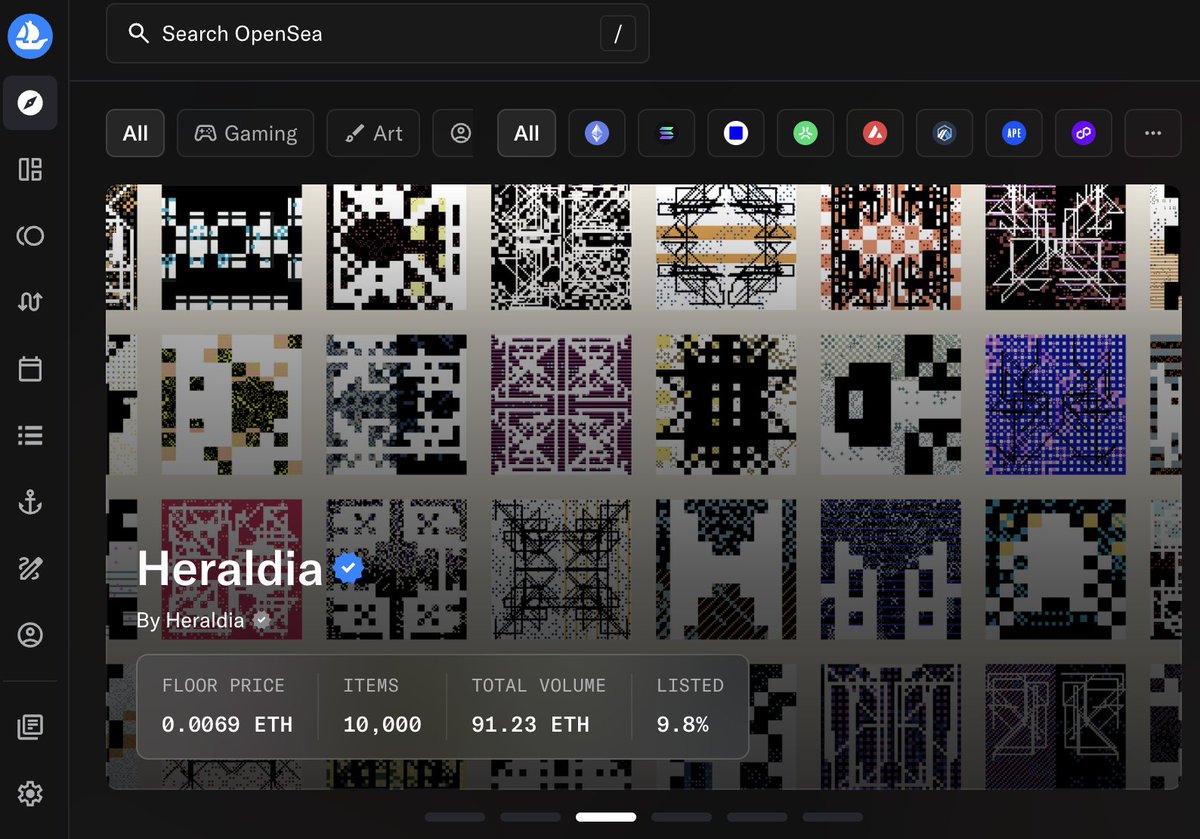Open the Discover compass icon in sidebar
Image resolution: width=1200 pixels, height=839 pixels.
point(30,103)
